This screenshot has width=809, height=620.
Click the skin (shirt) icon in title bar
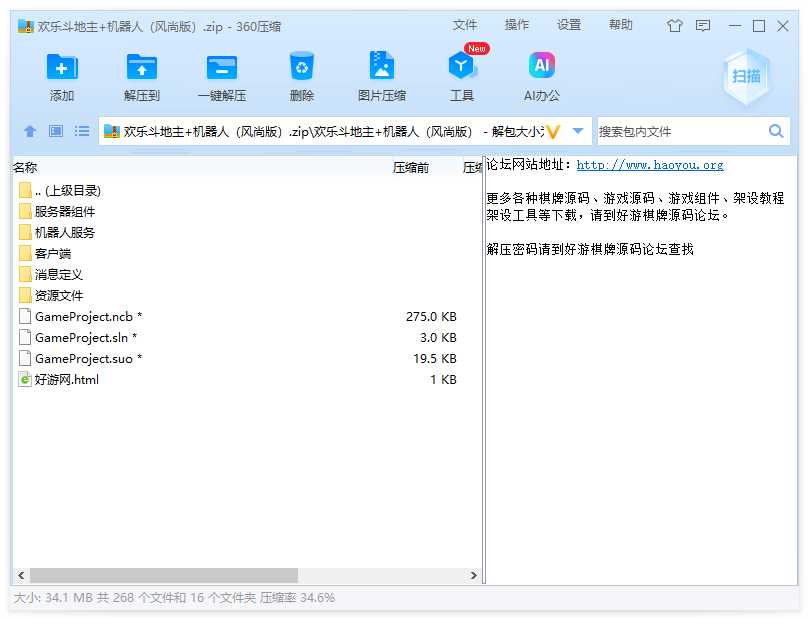[674, 26]
